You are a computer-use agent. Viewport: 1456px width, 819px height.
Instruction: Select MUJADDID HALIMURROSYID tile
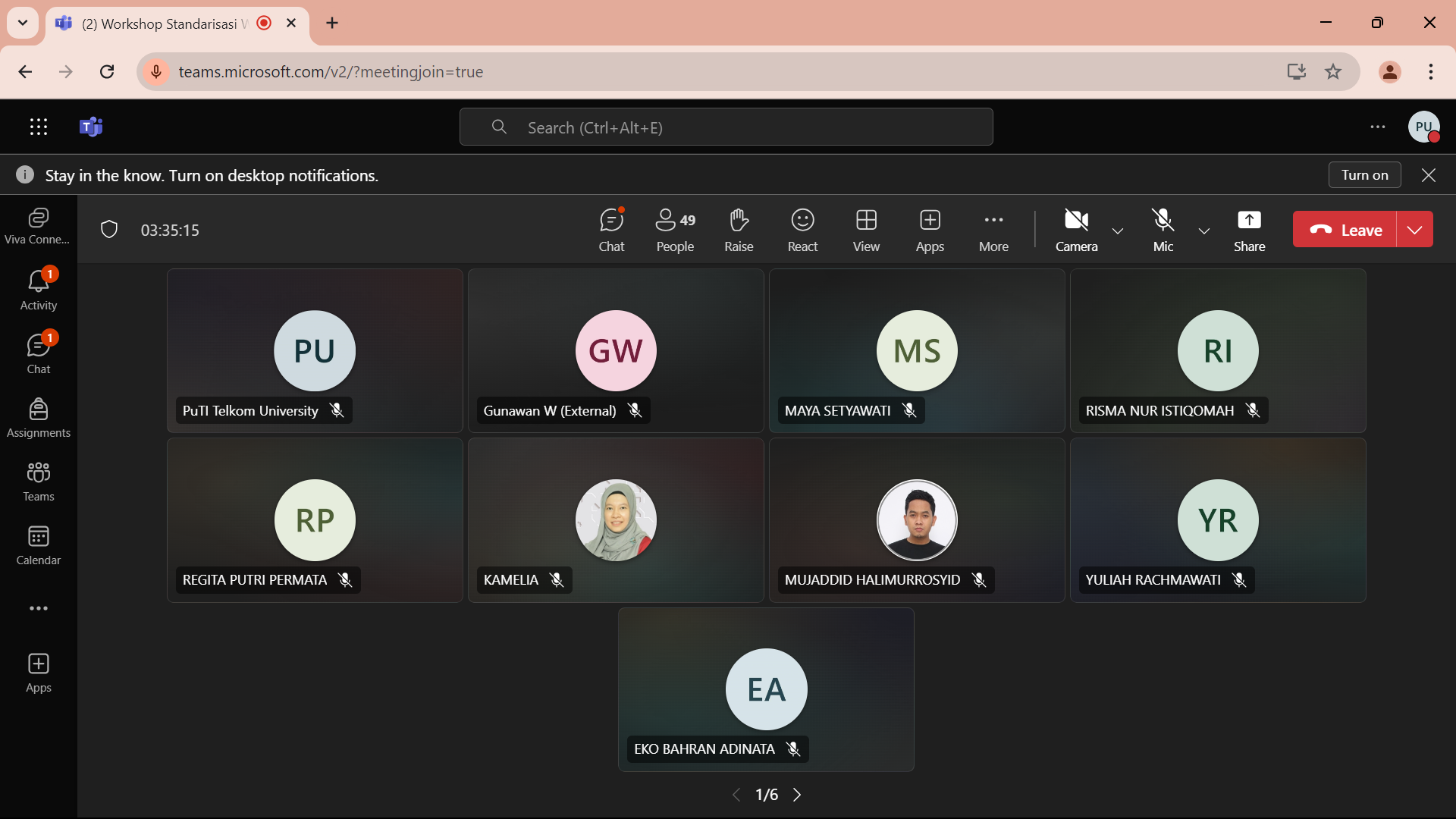pyautogui.click(x=917, y=519)
